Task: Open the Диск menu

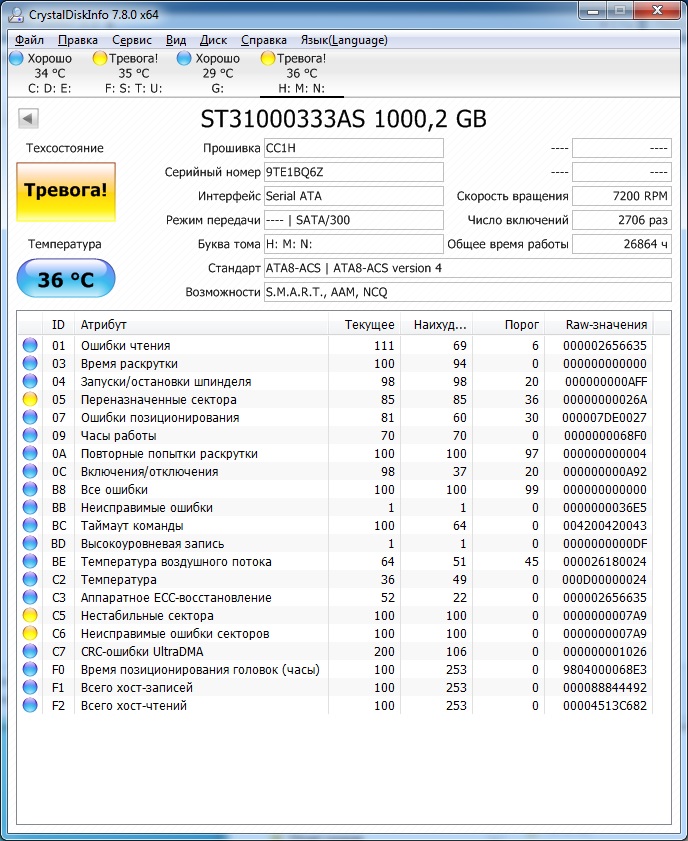Action: [213, 40]
